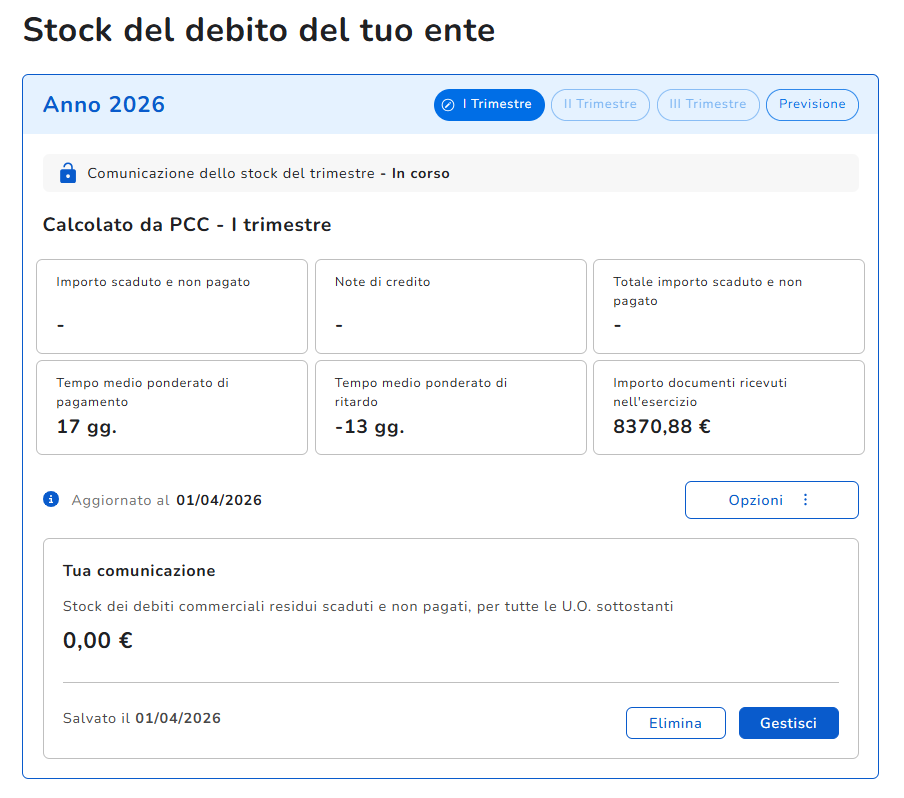The height and width of the screenshot is (798, 904).
Task: Select the I Trimestre tab
Action: click(489, 105)
